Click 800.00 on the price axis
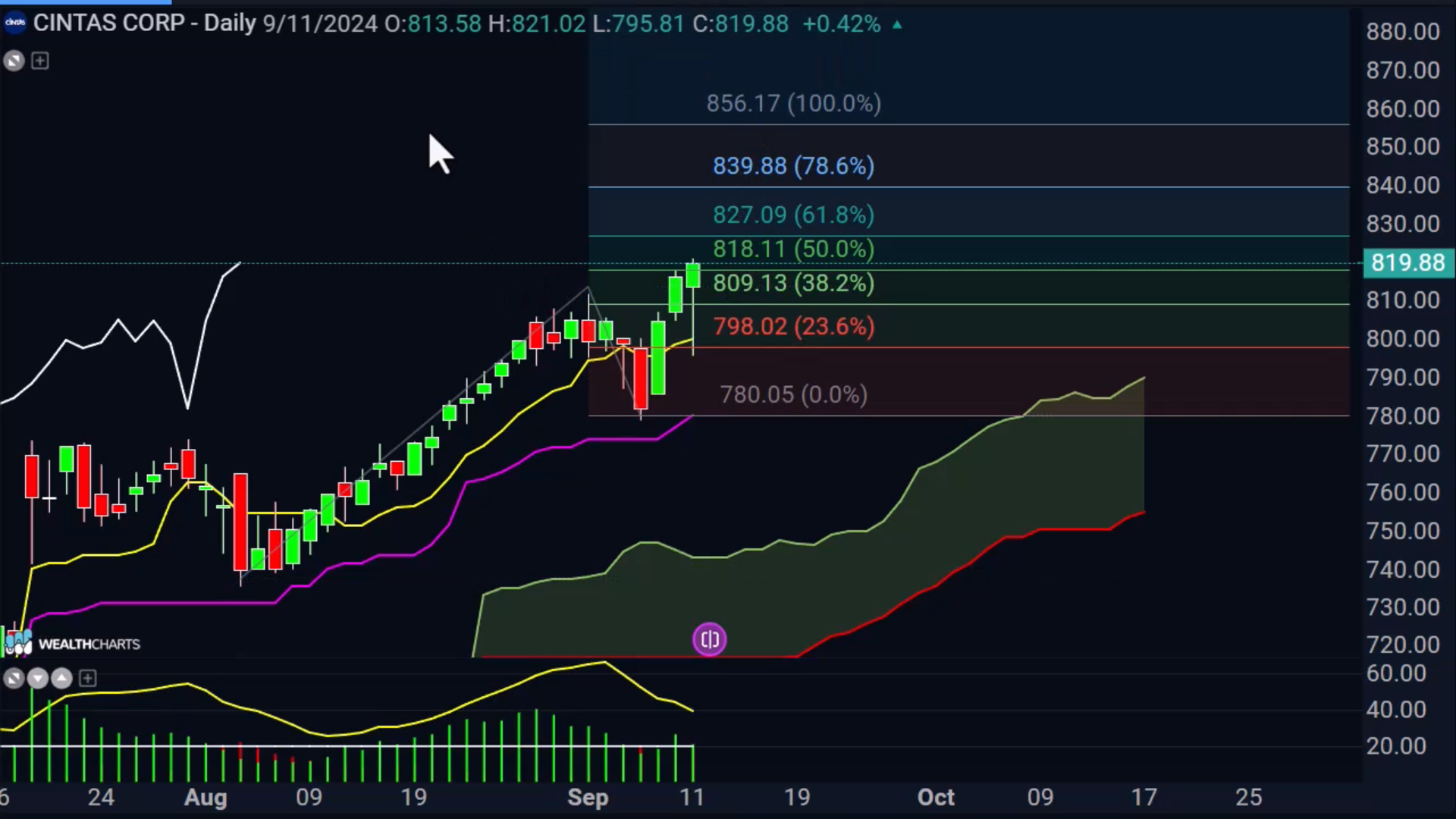 click(1403, 339)
